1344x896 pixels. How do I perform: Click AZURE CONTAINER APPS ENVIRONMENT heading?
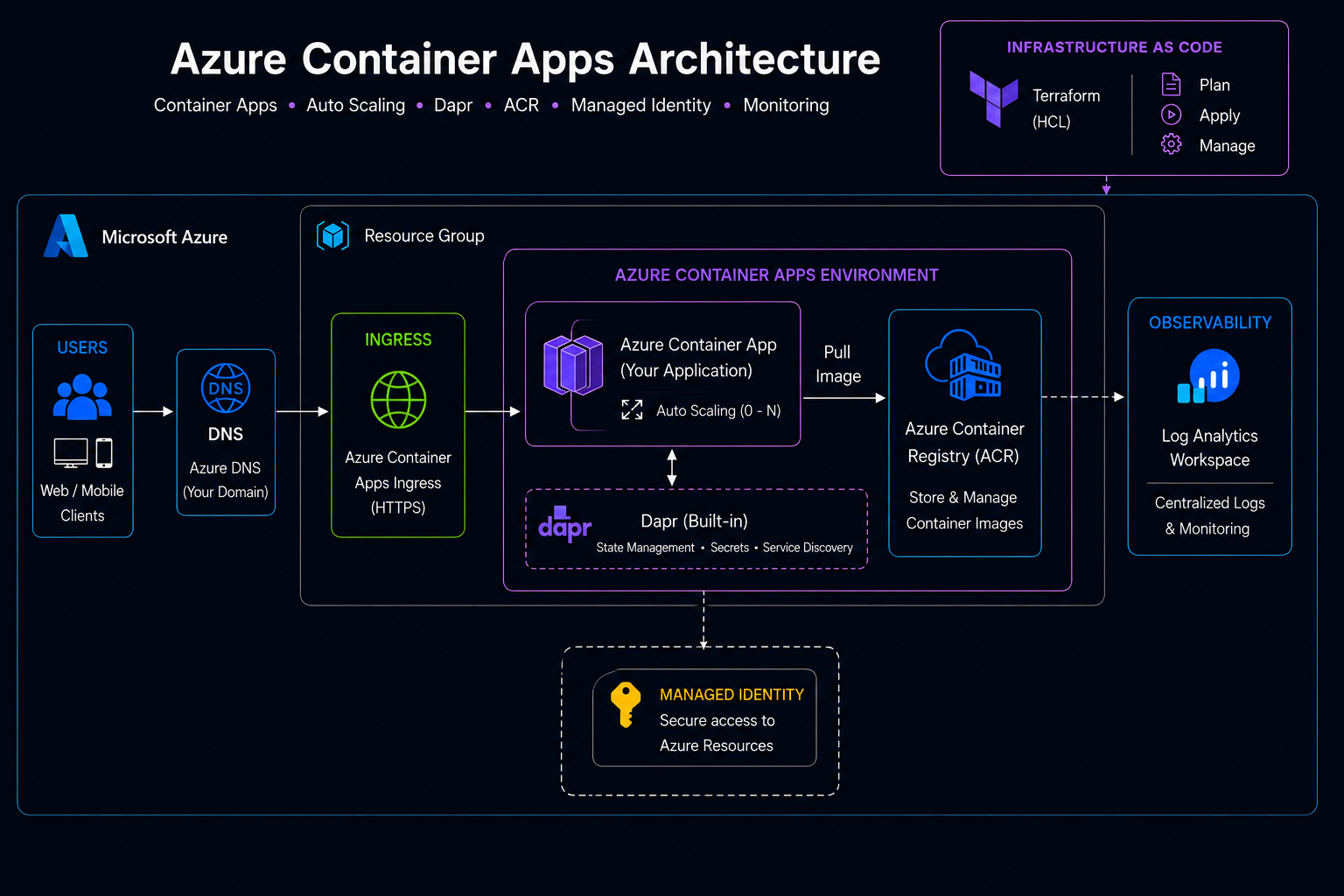coord(776,275)
